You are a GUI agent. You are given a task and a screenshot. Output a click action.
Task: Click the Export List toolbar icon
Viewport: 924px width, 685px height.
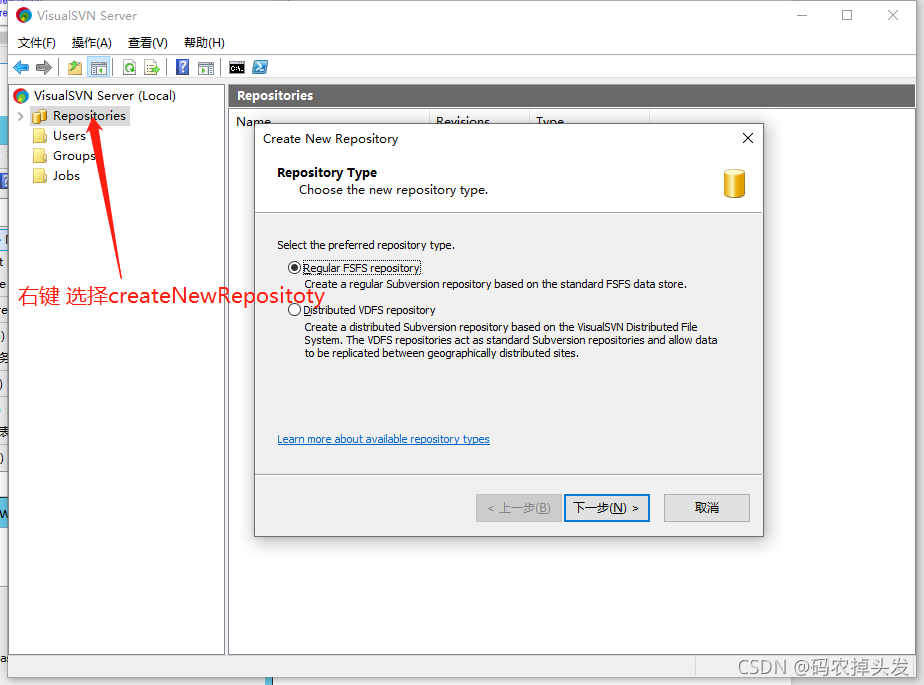click(152, 68)
